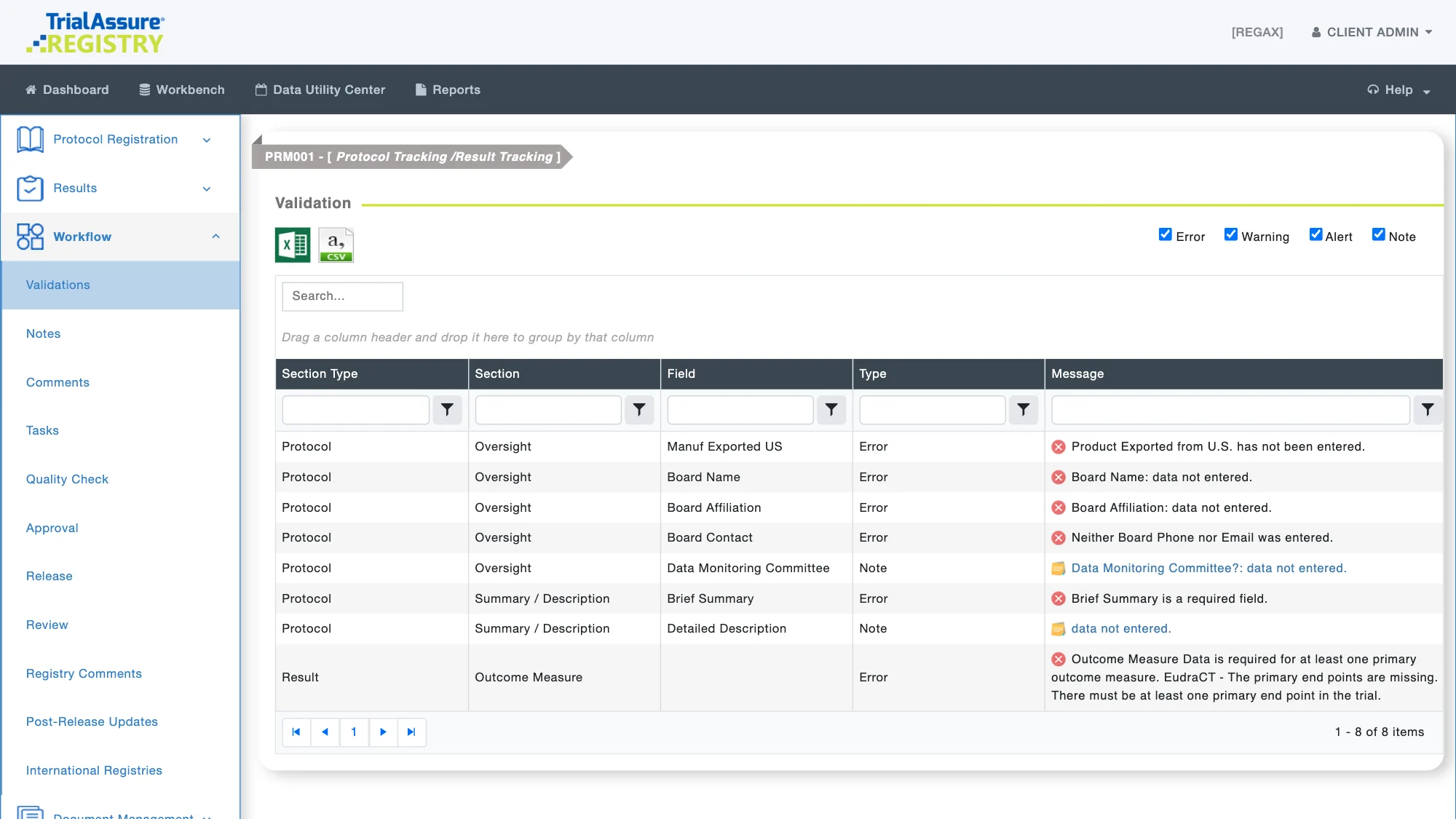1456x819 pixels.
Task: Open the 'data not entered.' note link
Action: click(x=1121, y=628)
